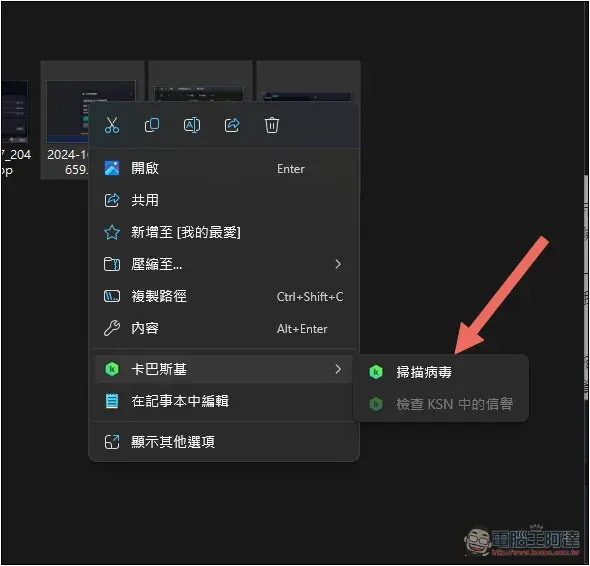This screenshot has height=566, width=590.
Task: Click the path icon beside 複製路徑
Action: (x=112, y=297)
